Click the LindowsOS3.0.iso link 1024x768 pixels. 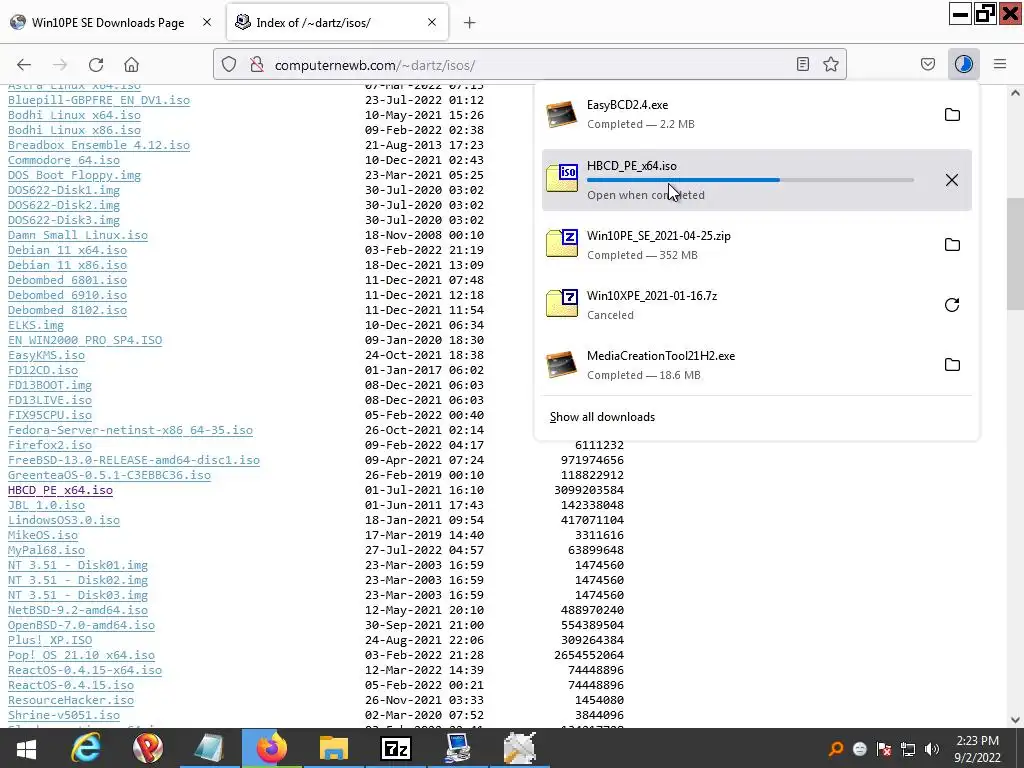click(64, 520)
